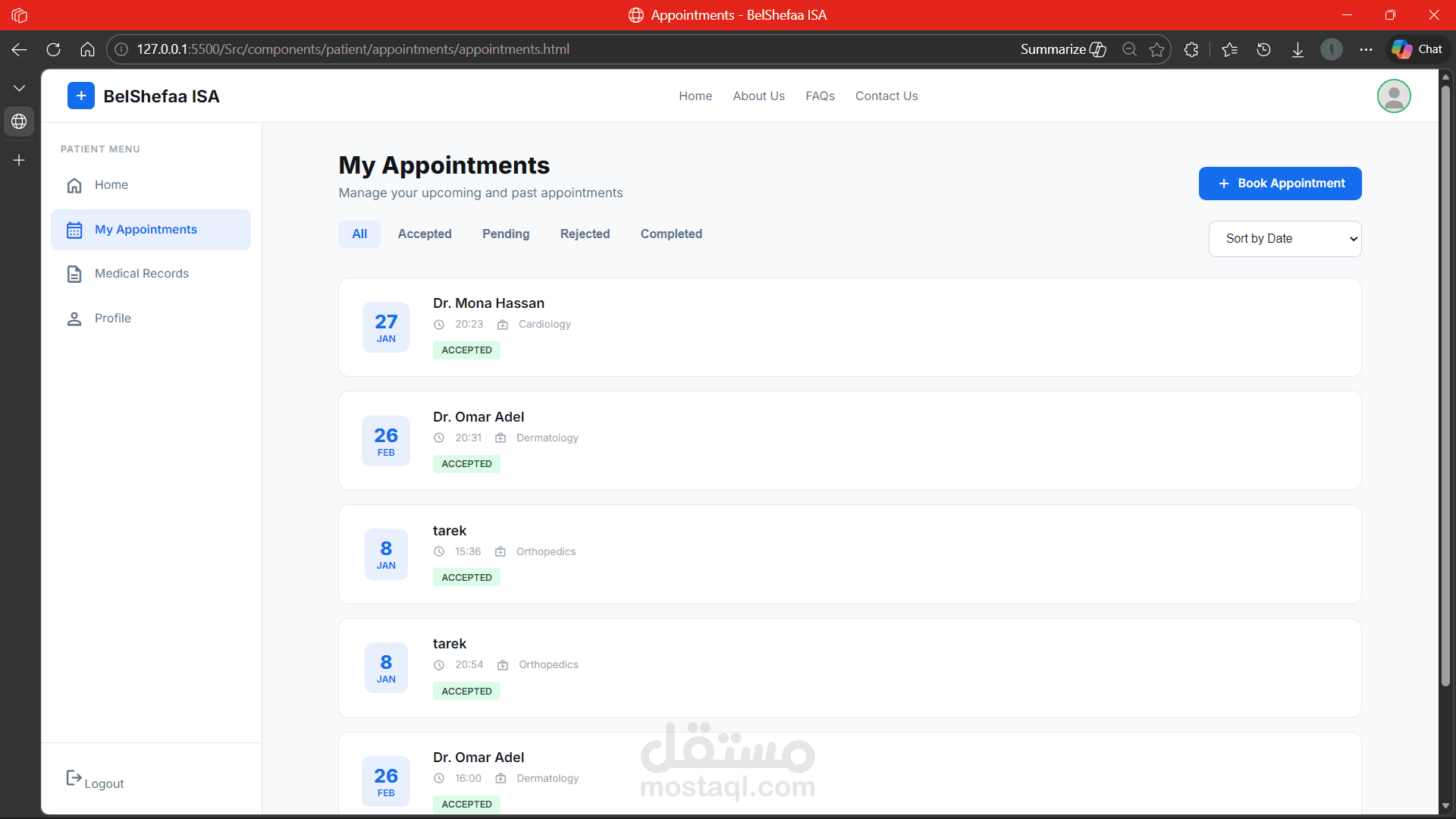Select the Completed filter tab
This screenshot has height=819, width=1456.
coord(671,234)
